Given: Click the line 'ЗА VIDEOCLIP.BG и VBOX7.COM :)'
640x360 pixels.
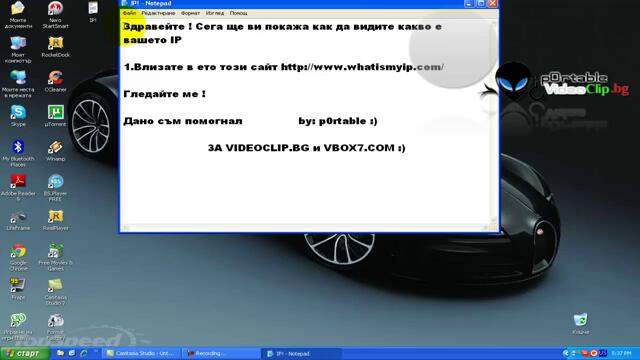Looking at the screenshot, I should tap(307, 148).
